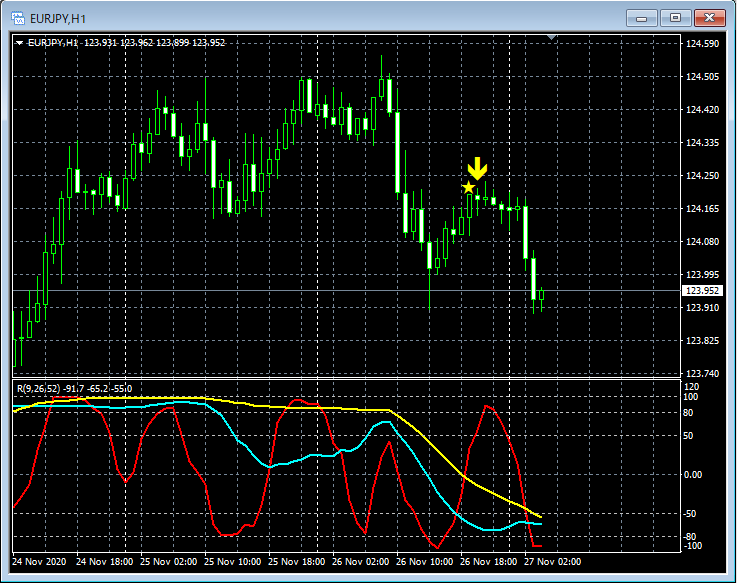
Task: Click the 123.910 price scale value
Action: pos(702,308)
